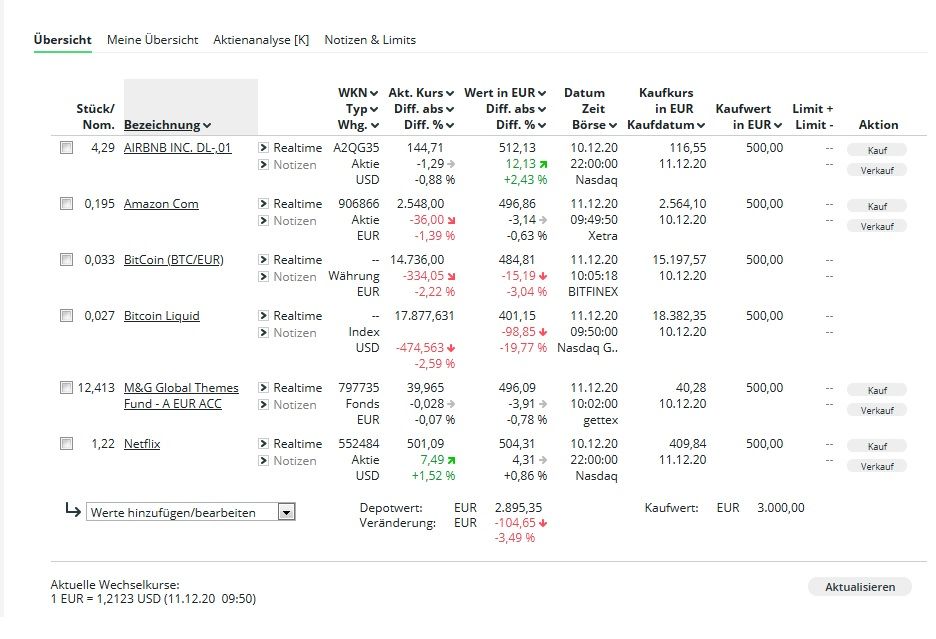Click Realtime arrow icon for Amazon Com
The image size is (936, 639).
pyautogui.click(x=264, y=204)
